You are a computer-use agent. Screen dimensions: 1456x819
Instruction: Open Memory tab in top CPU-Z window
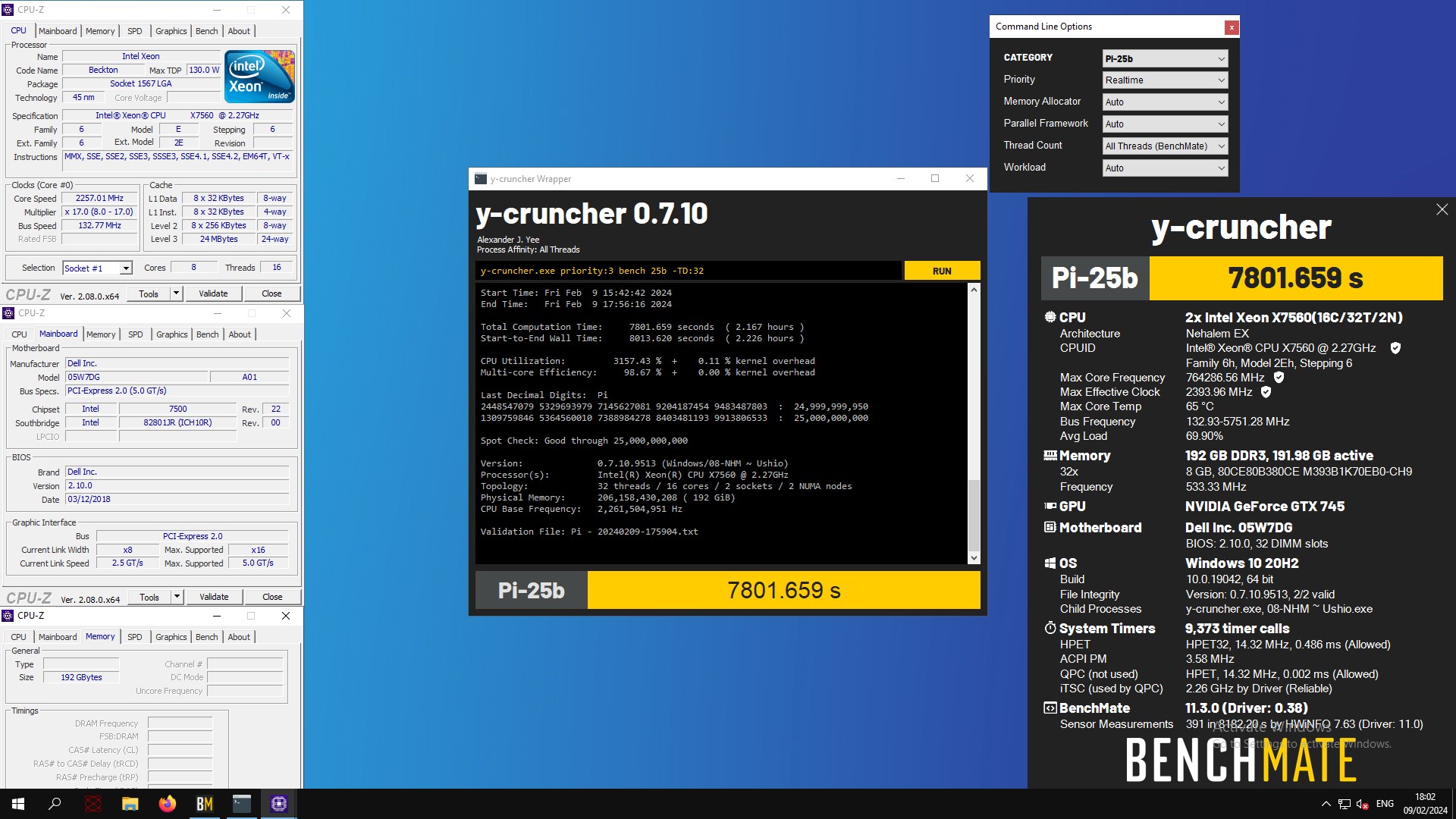point(100,31)
